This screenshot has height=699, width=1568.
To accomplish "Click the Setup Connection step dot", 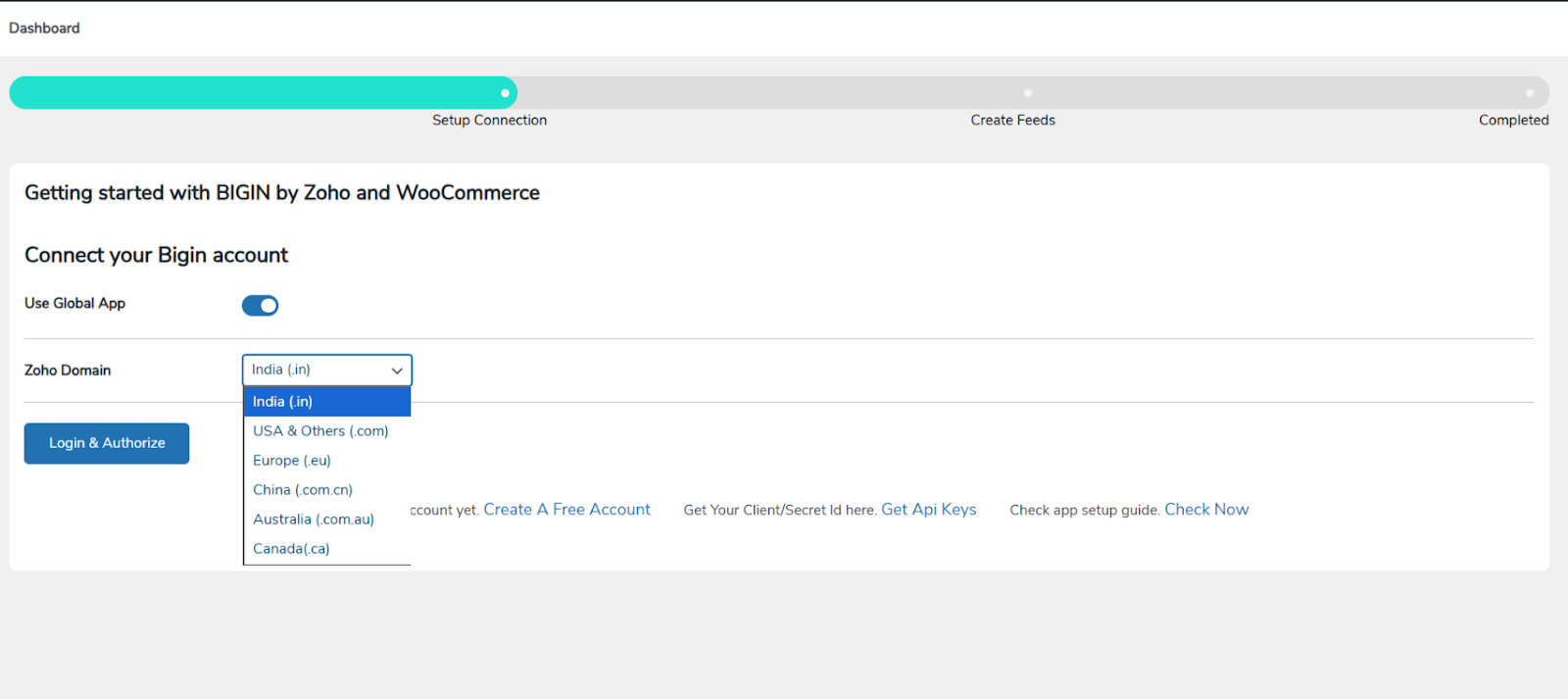I will [505, 93].
